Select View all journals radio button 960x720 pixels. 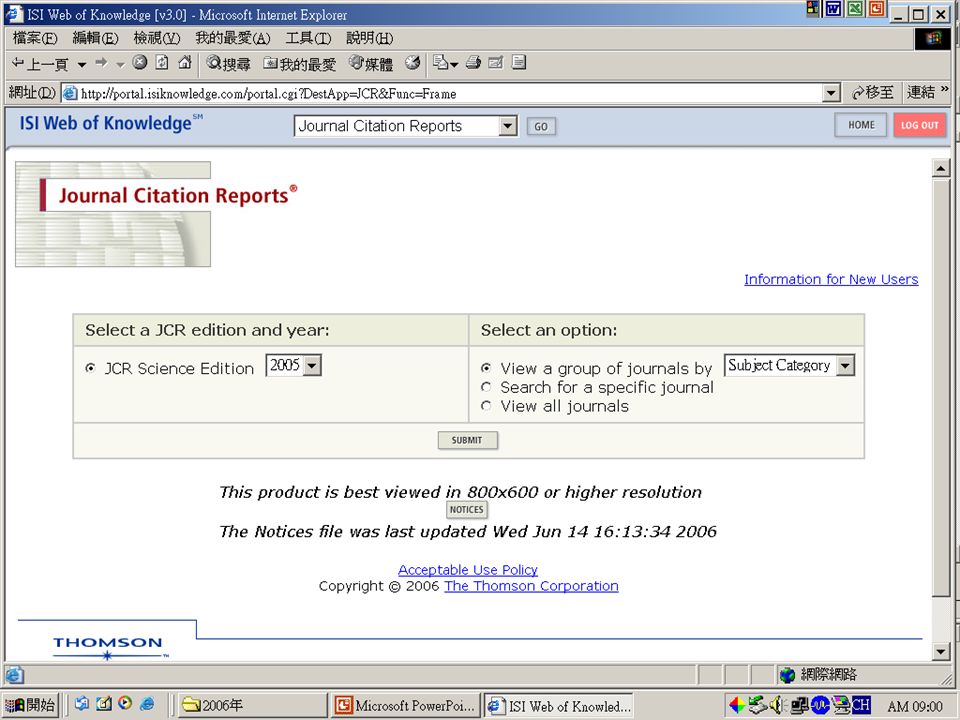(486, 405)
